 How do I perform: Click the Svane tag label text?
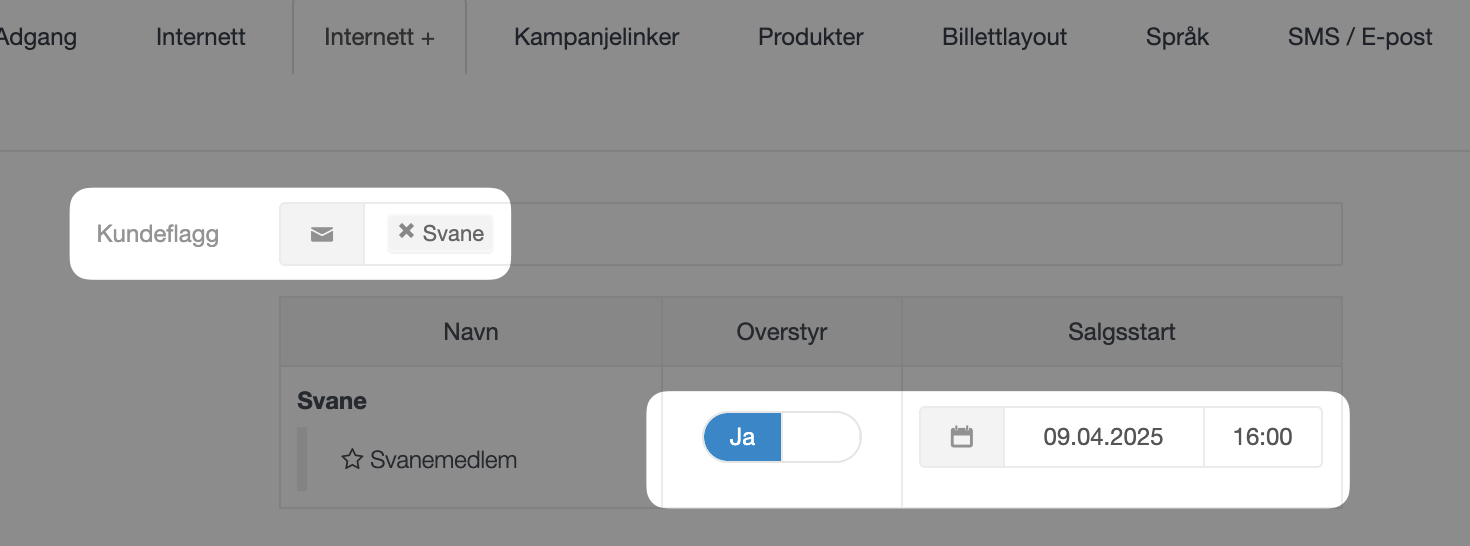[x=453, y=233]
